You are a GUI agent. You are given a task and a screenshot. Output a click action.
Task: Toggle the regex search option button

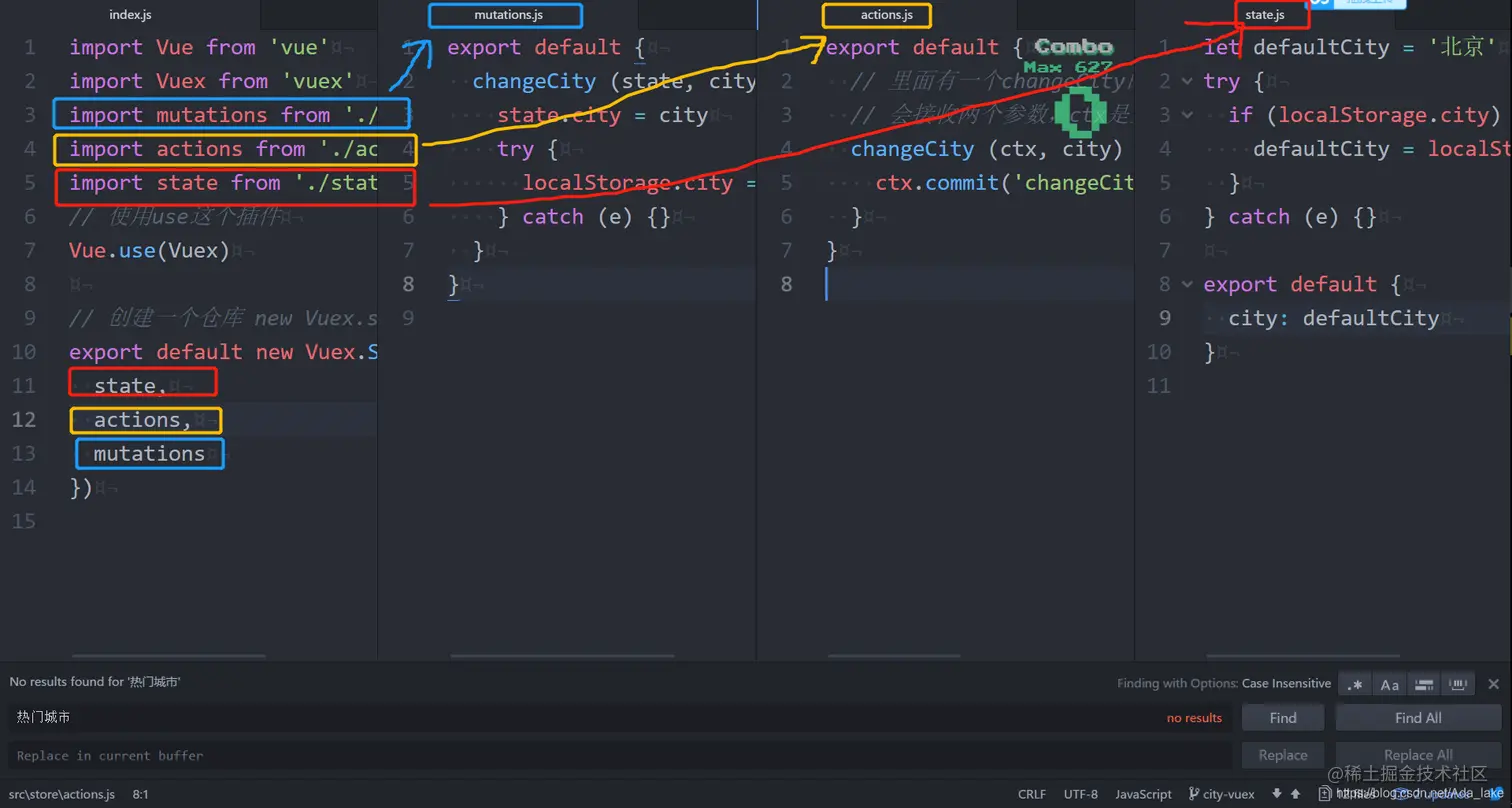tap(1355, 684)
